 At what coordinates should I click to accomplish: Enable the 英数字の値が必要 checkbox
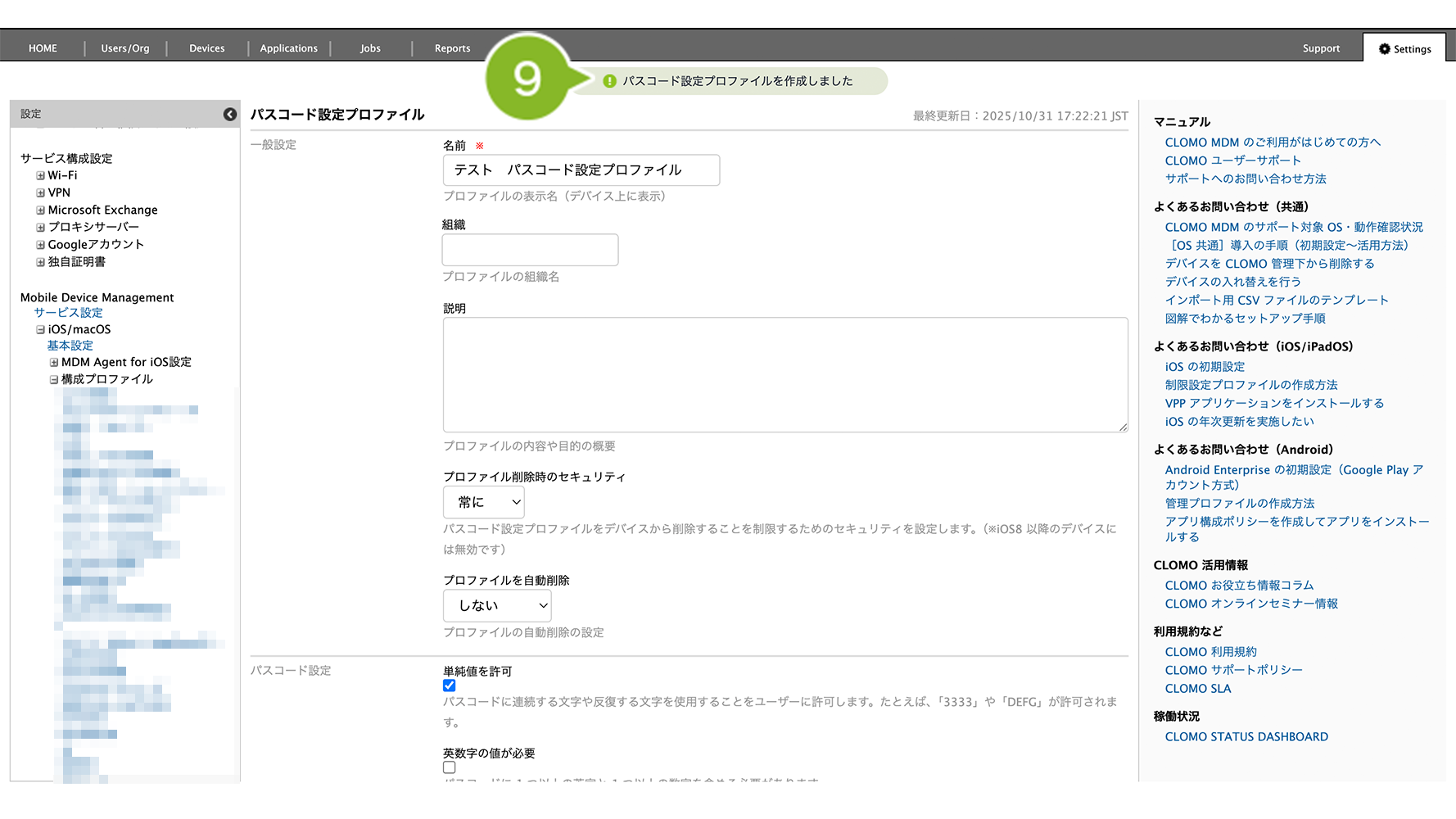(450, 767)
